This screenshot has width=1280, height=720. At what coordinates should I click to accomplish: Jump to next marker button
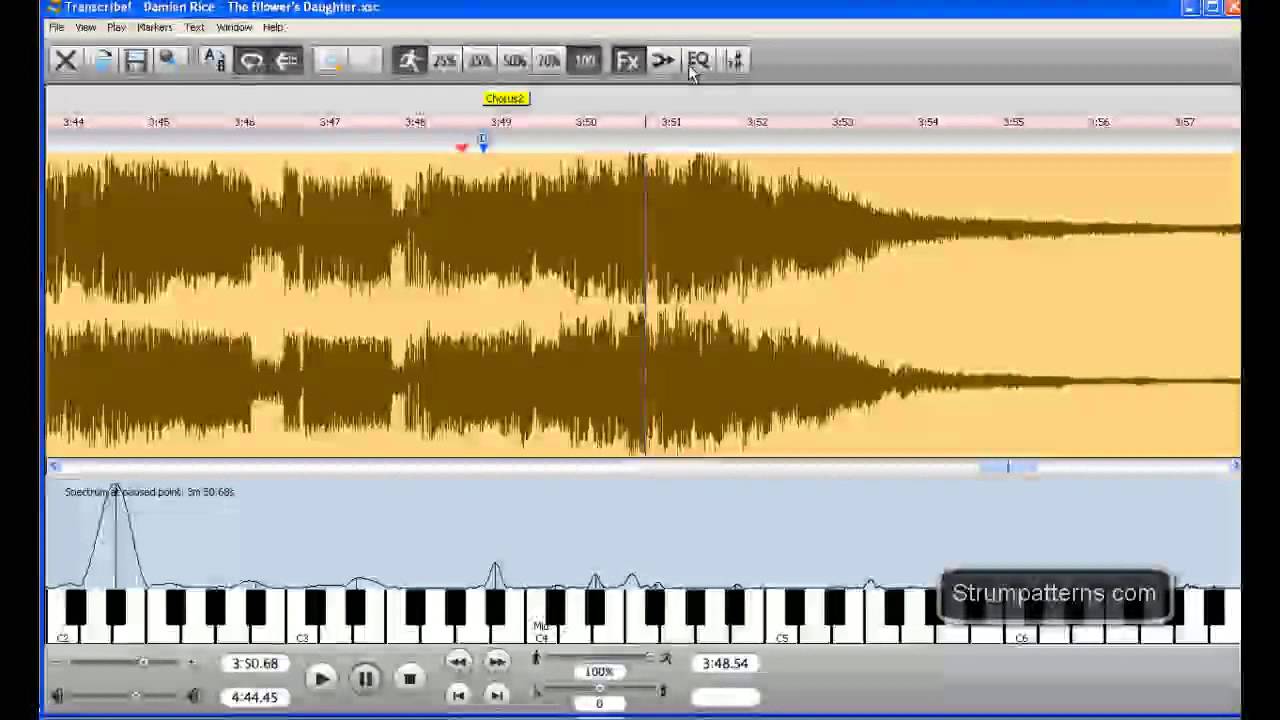(x=497, y=695)
